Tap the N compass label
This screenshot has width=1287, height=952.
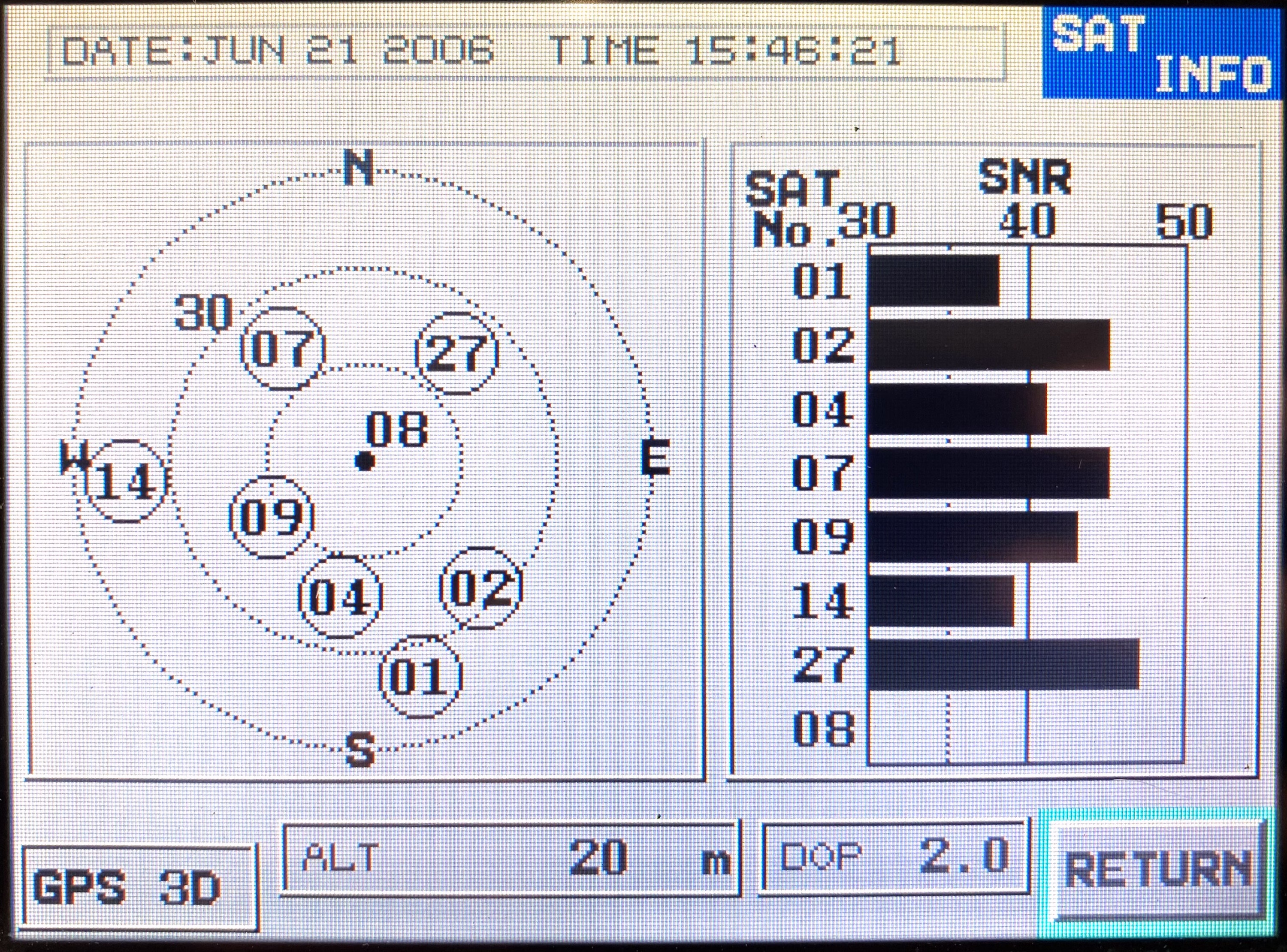pyautogui.click(x=359, y=168)
